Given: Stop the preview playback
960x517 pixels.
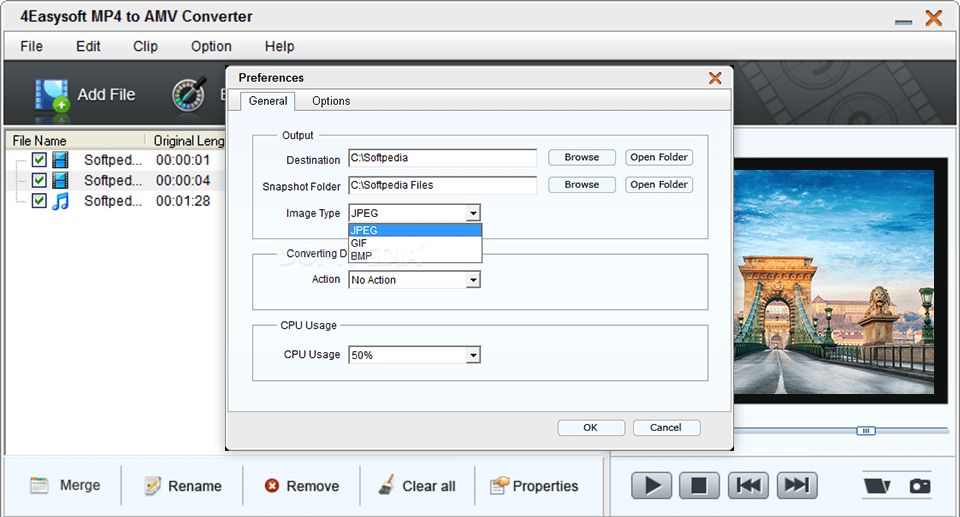Looking at the screenshot, I should 699,486.
